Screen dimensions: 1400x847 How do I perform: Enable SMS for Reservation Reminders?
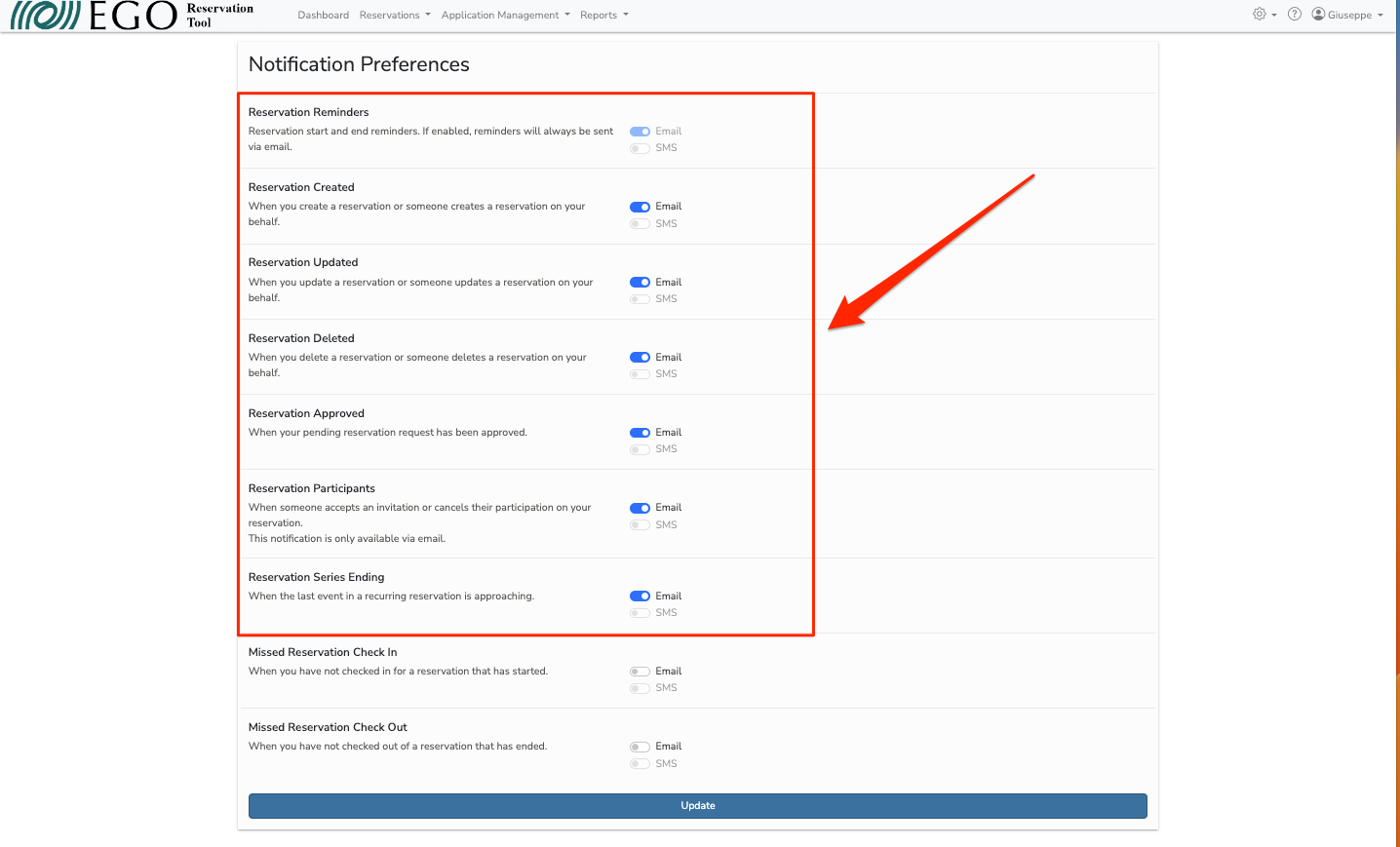640,148
